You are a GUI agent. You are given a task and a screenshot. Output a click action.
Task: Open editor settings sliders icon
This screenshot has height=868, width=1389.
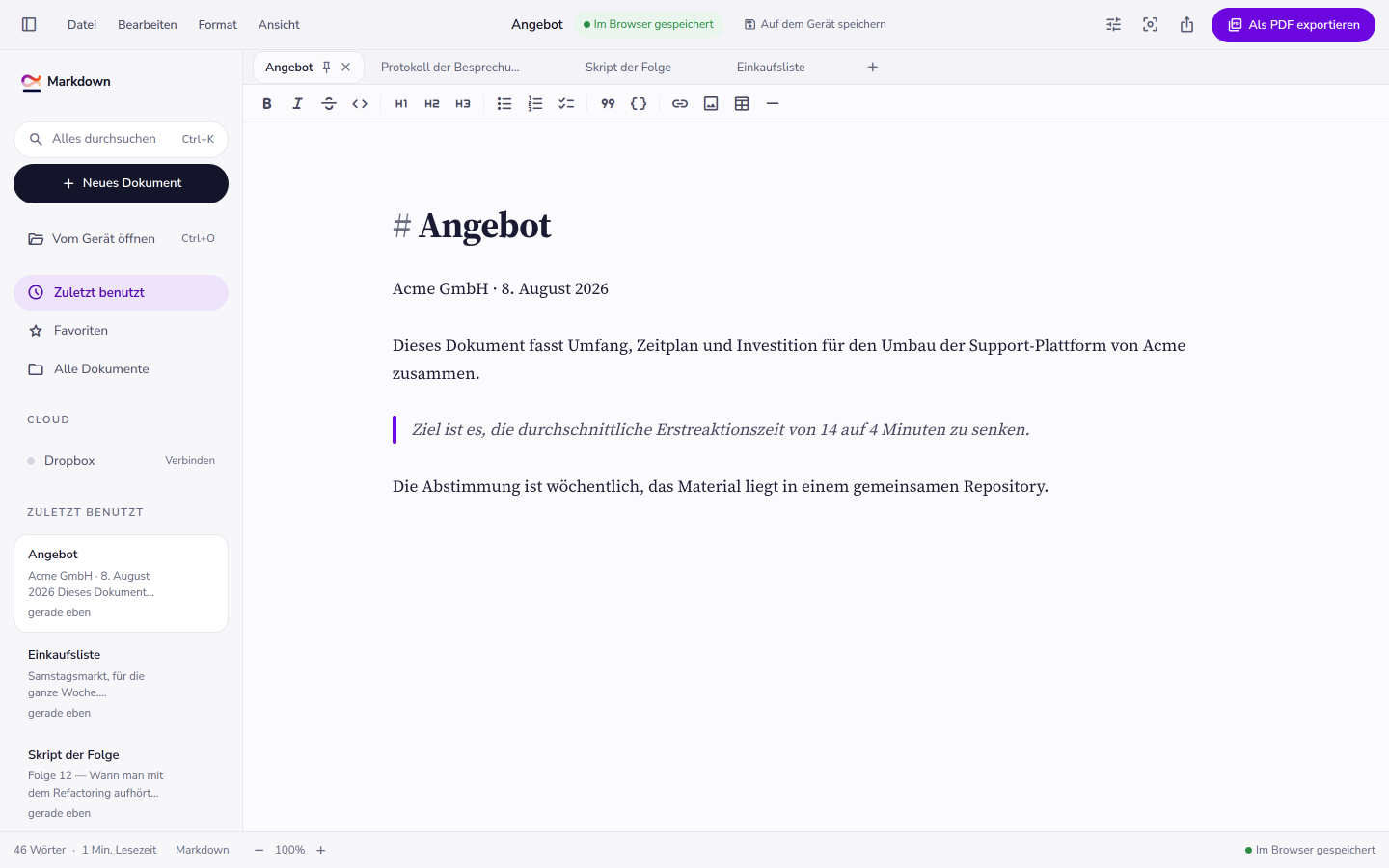(1114, 25)
